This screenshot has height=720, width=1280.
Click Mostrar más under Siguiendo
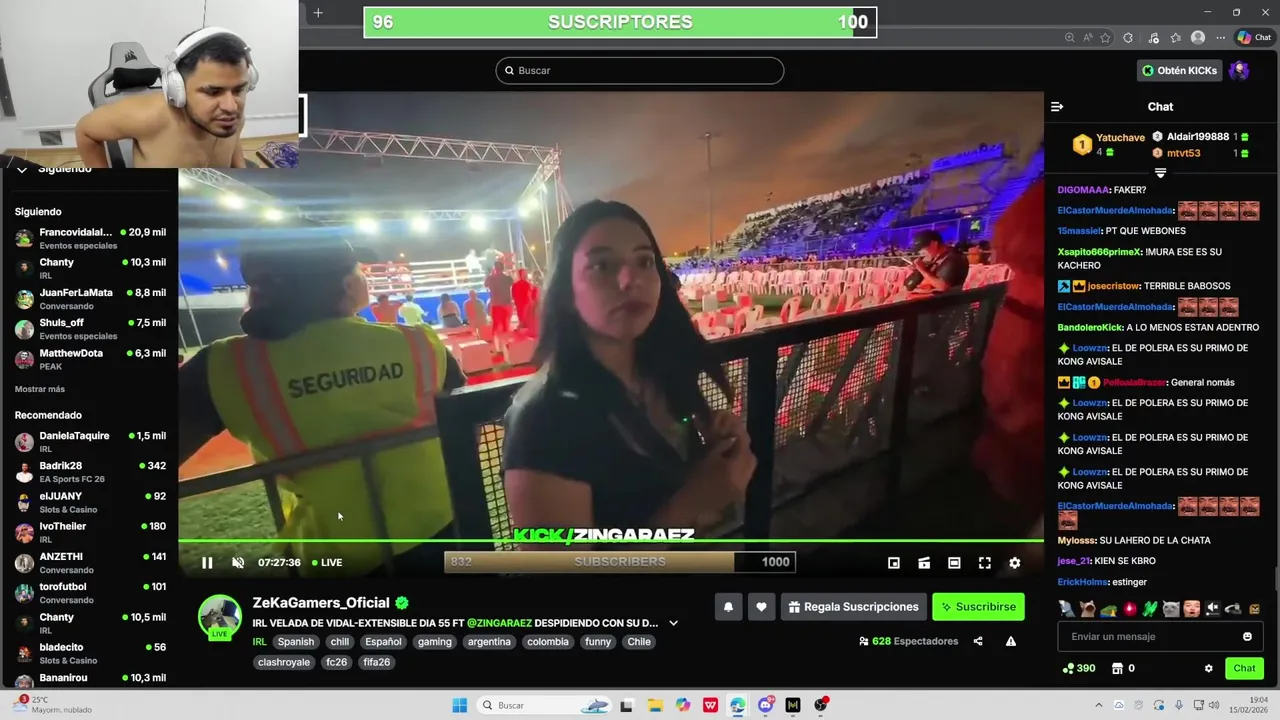pos(40,389)
